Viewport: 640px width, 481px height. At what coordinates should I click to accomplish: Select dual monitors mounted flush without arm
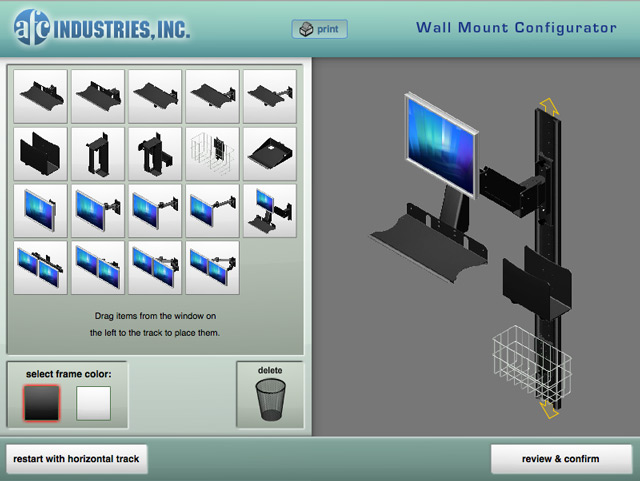[98, 268]
